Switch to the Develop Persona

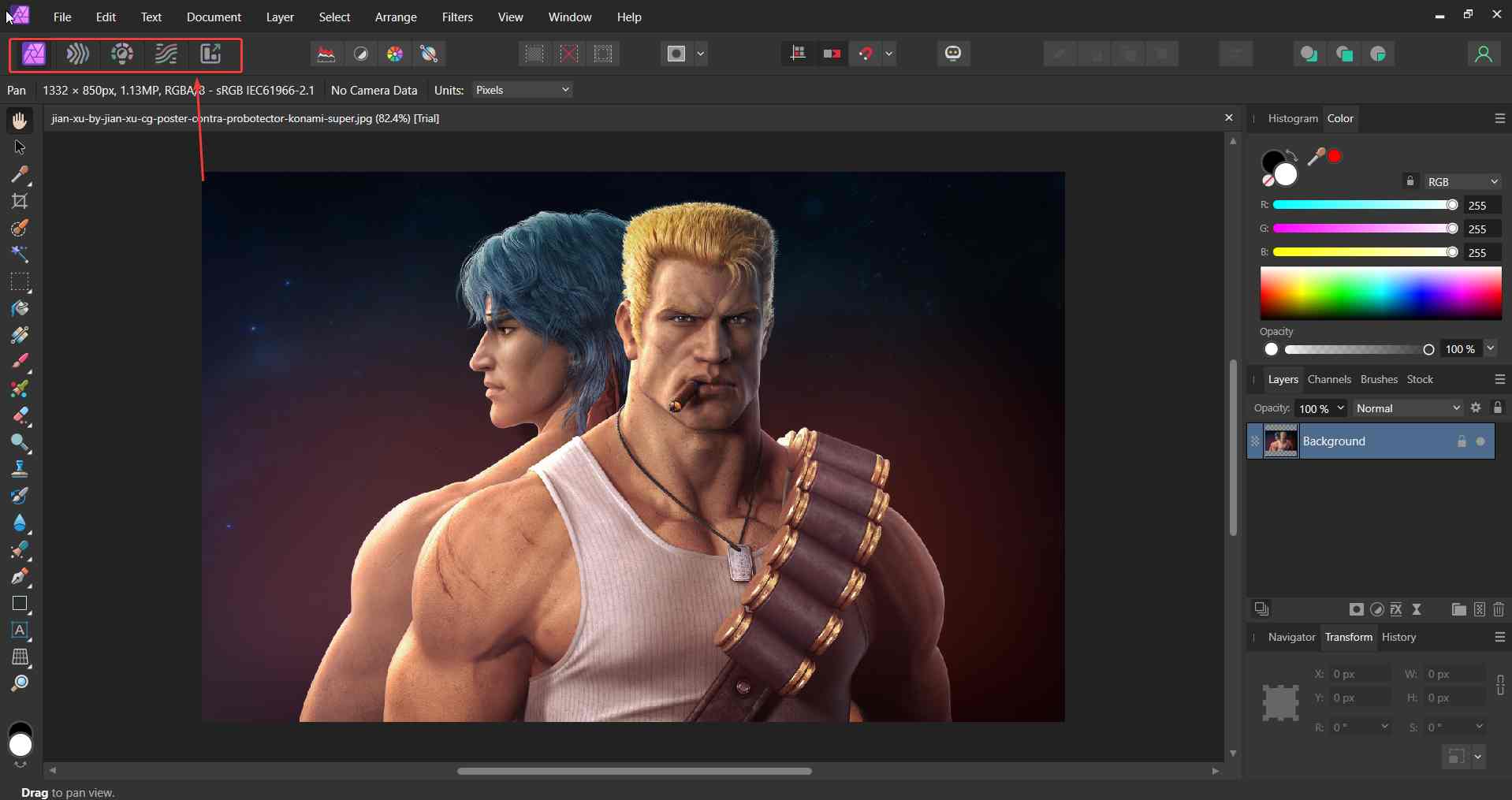coord(122,54)
